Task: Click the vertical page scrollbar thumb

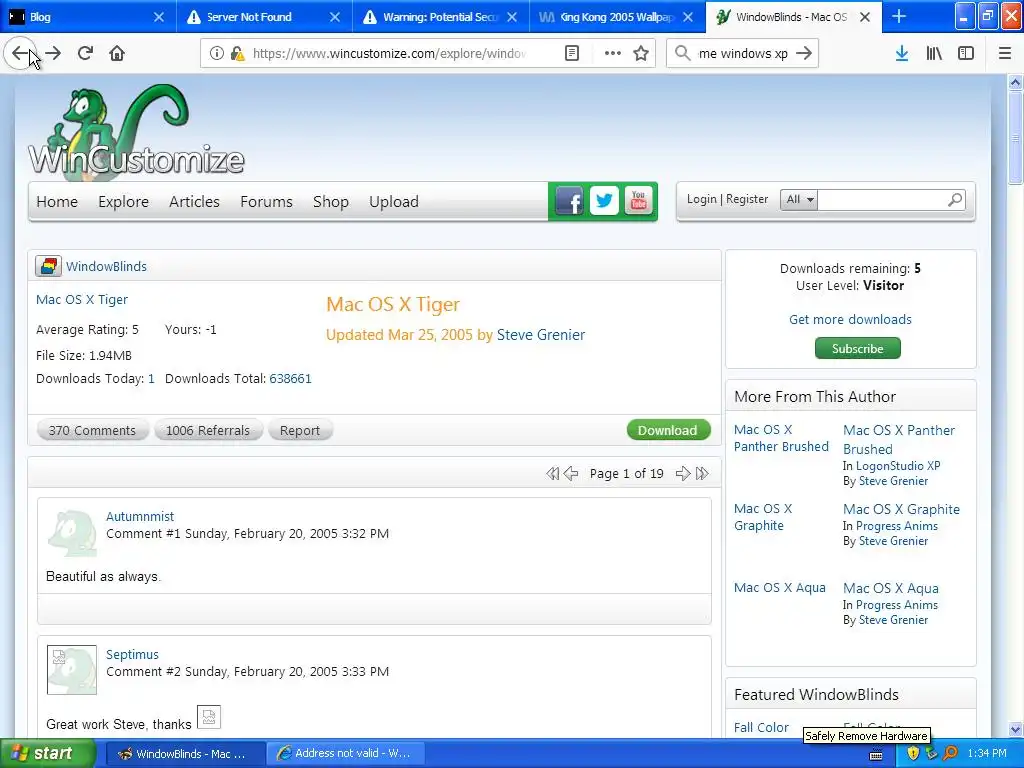Action: (x=1015, y=138)
